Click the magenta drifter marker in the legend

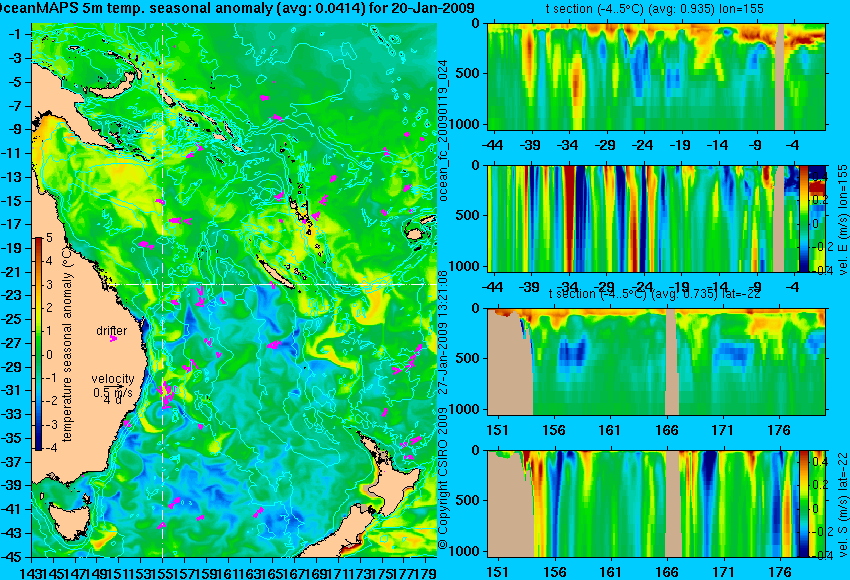coord(114,339)
